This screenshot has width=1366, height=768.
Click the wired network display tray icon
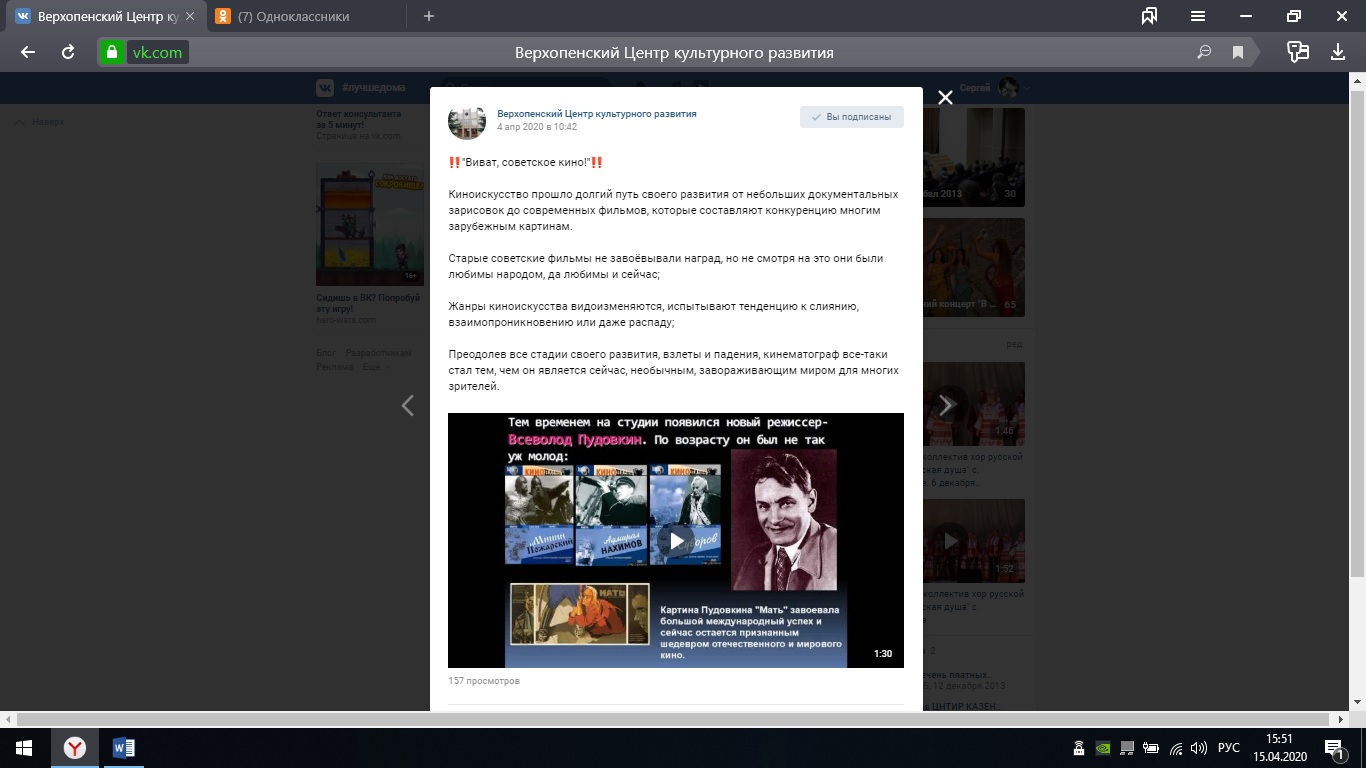(1127, 748)
